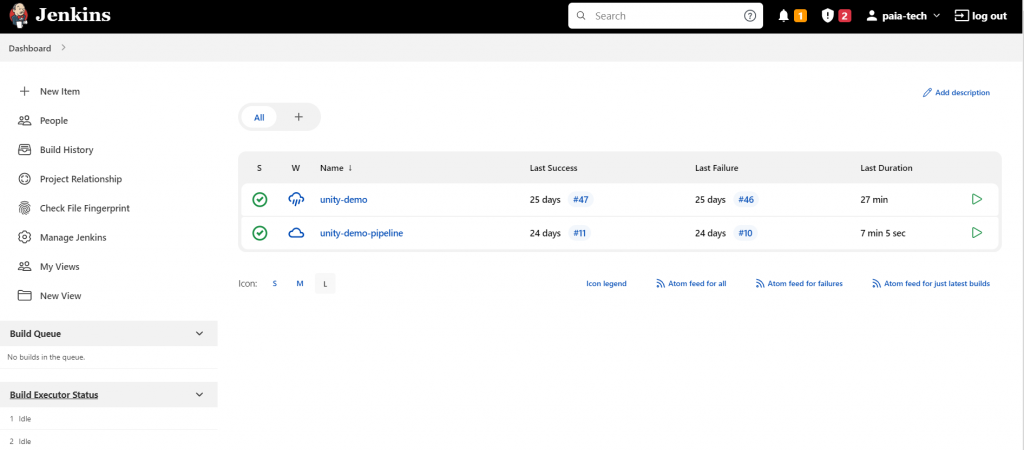Run a build for unity-demo-pipeline

coord(977,233)
